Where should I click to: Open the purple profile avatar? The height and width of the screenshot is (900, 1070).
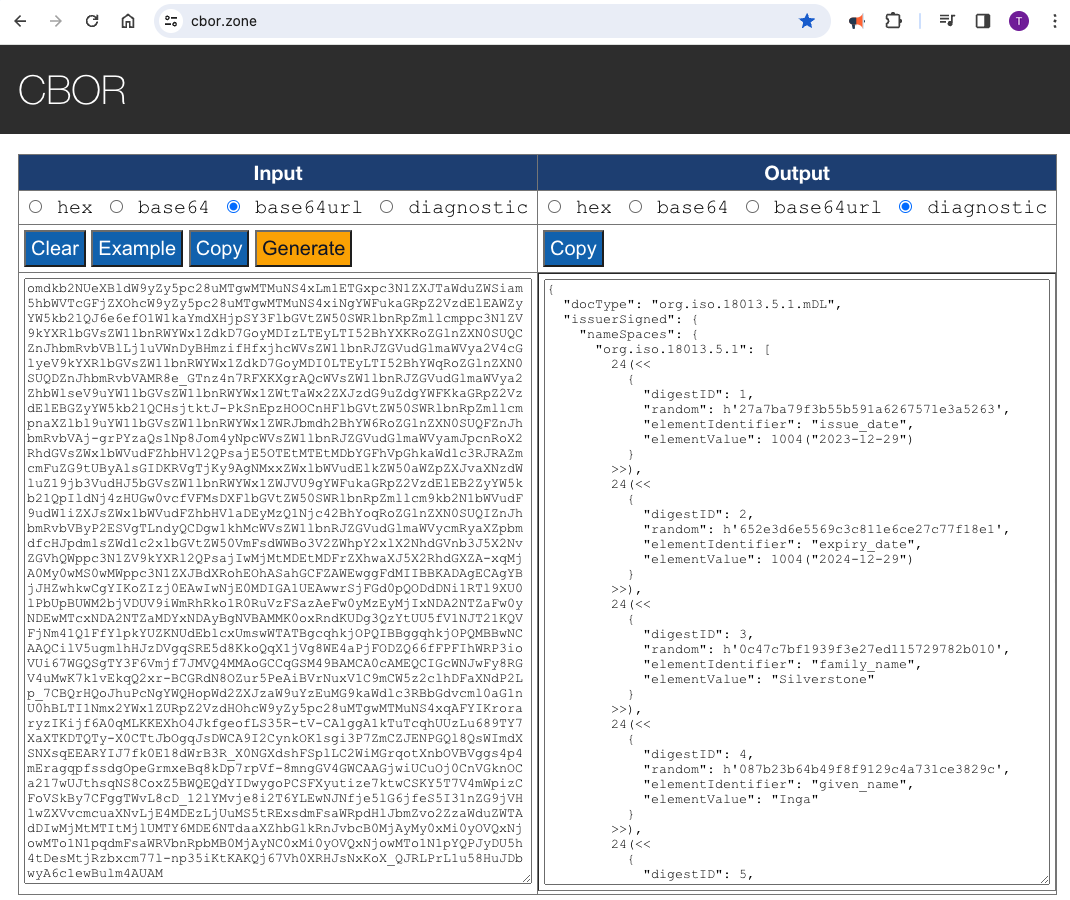[1019, 21]
